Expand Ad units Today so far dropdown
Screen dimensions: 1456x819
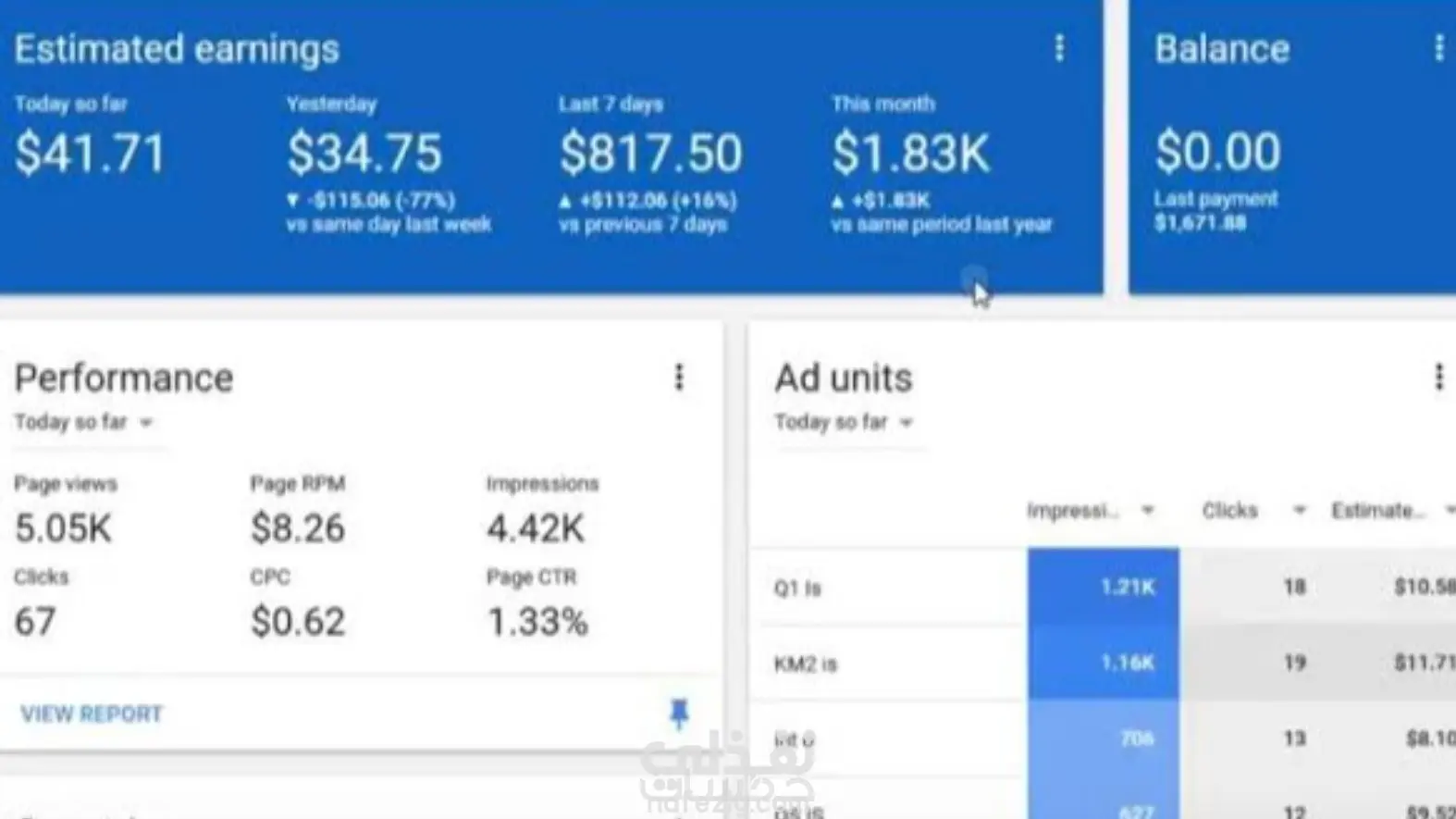coord(845,422)
